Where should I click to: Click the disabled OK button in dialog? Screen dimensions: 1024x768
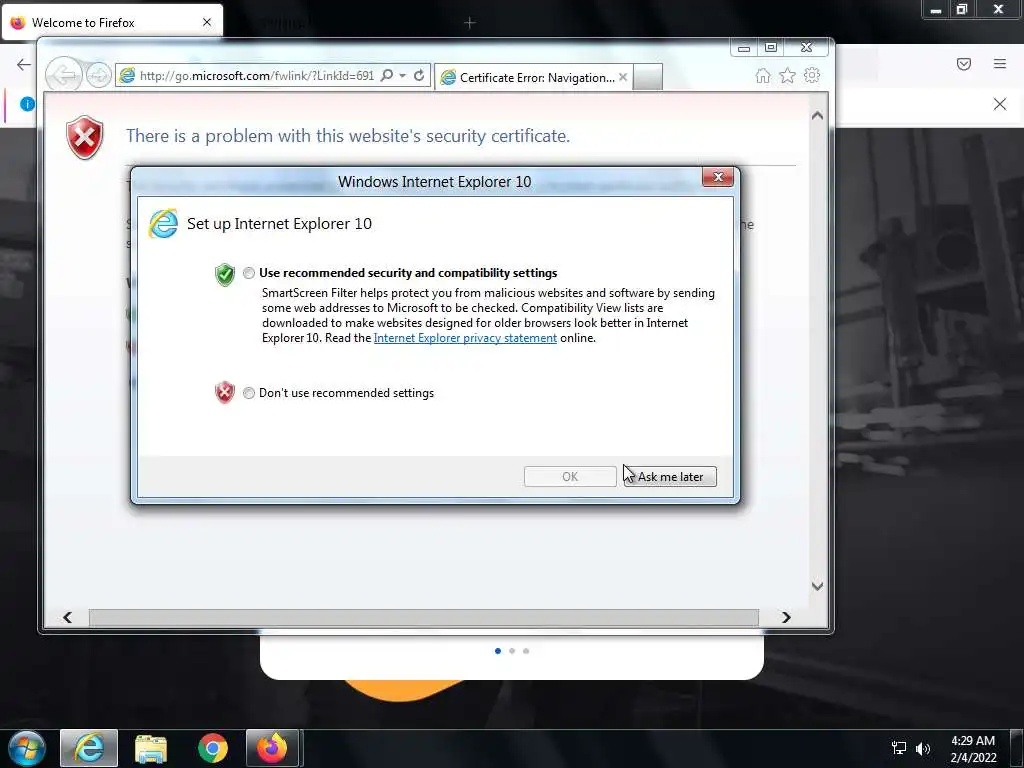570,477
